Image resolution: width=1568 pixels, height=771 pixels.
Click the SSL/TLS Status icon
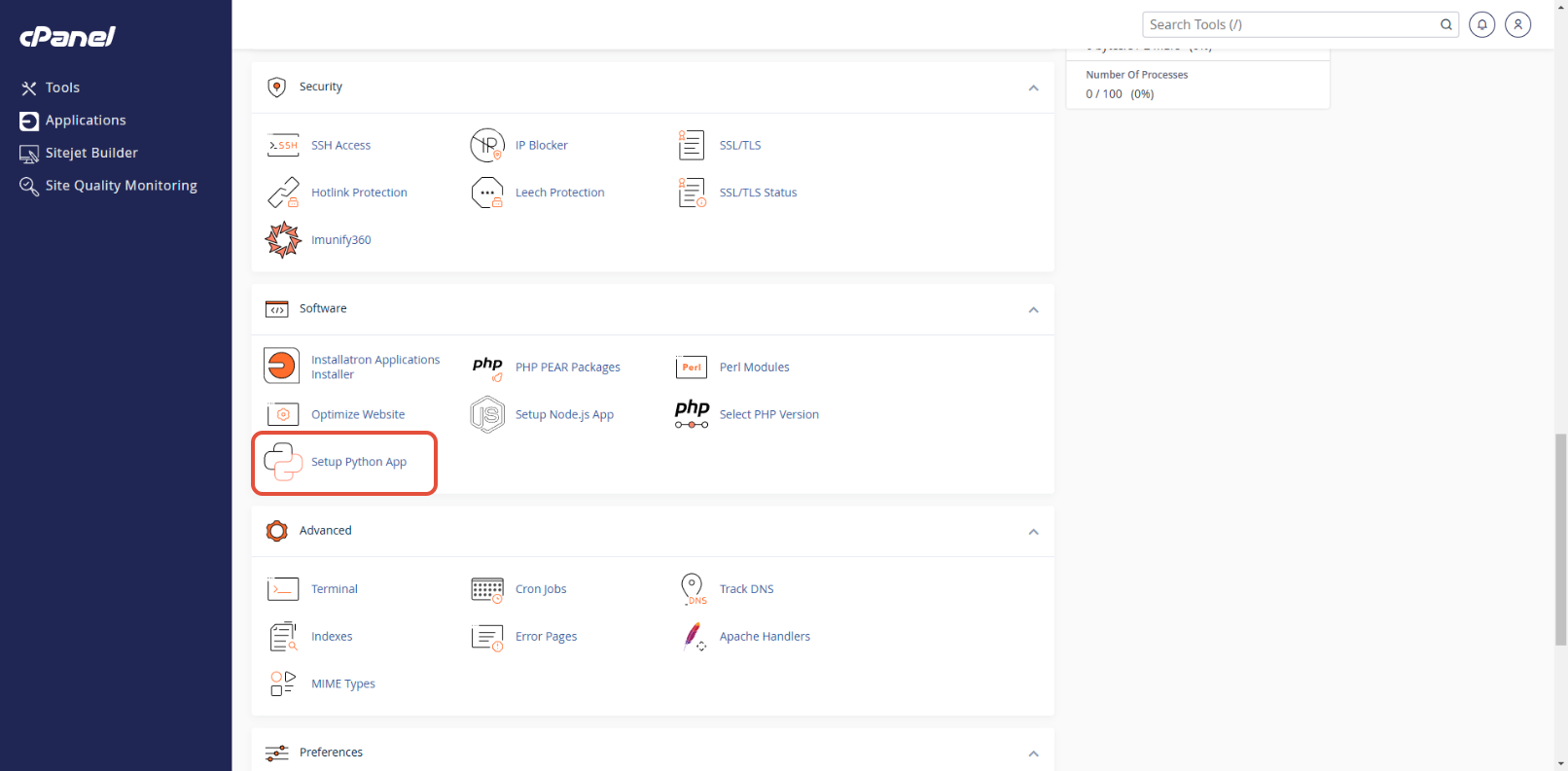[x=692, y=193]
